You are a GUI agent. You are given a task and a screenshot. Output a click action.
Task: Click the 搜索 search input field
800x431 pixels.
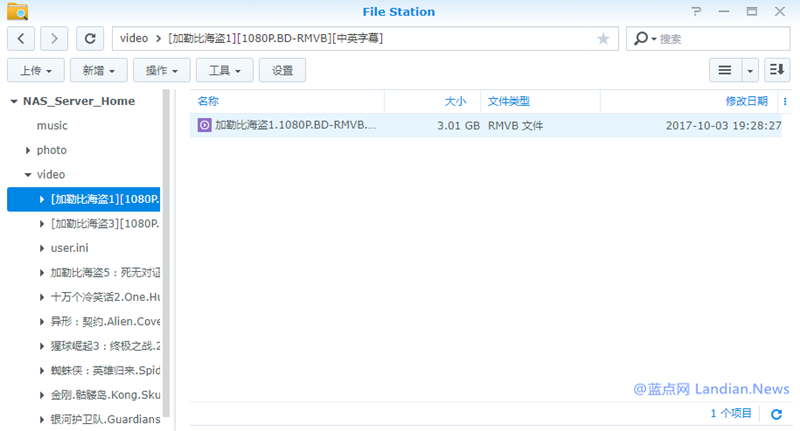(720, 39)
